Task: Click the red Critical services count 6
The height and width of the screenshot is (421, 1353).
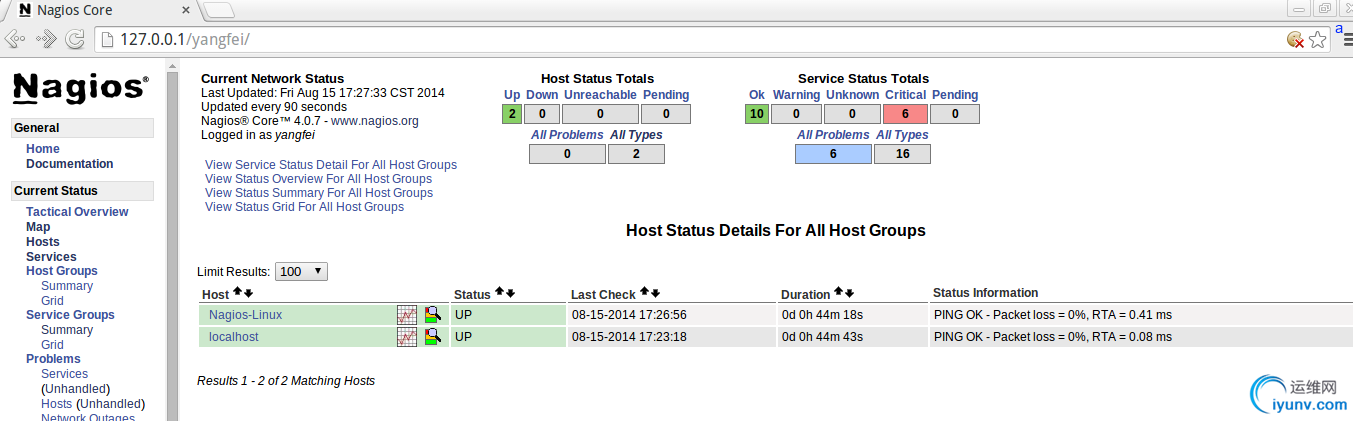Action: coord(906,113)
